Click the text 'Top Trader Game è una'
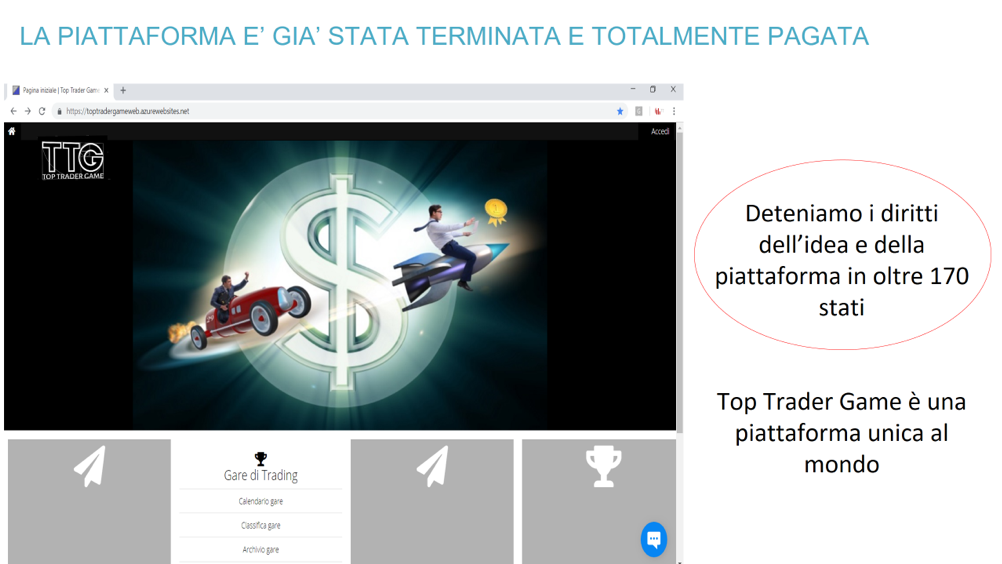This screenshot has height=564, width=1002. [841, 402]
